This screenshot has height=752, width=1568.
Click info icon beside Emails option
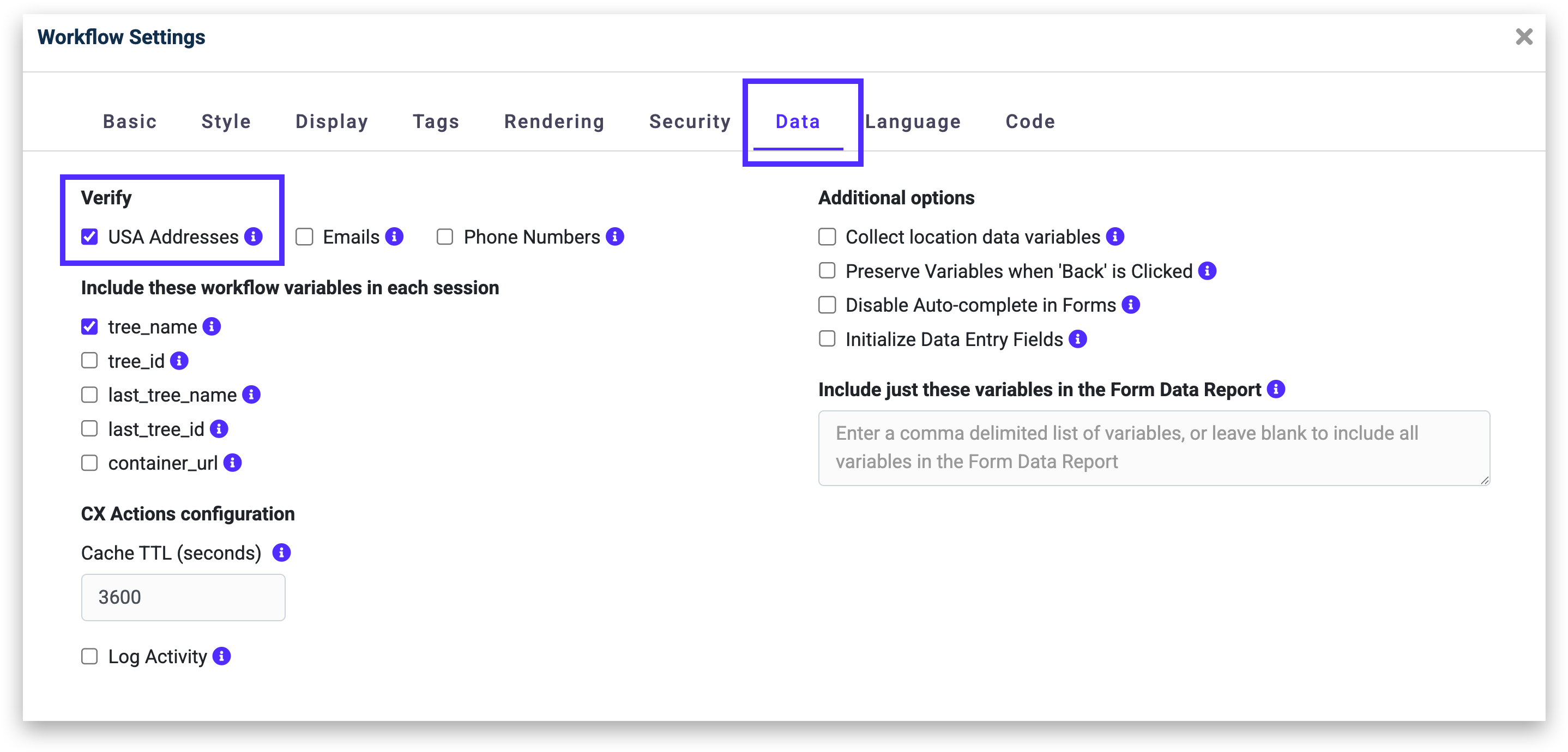click(394, 236)
